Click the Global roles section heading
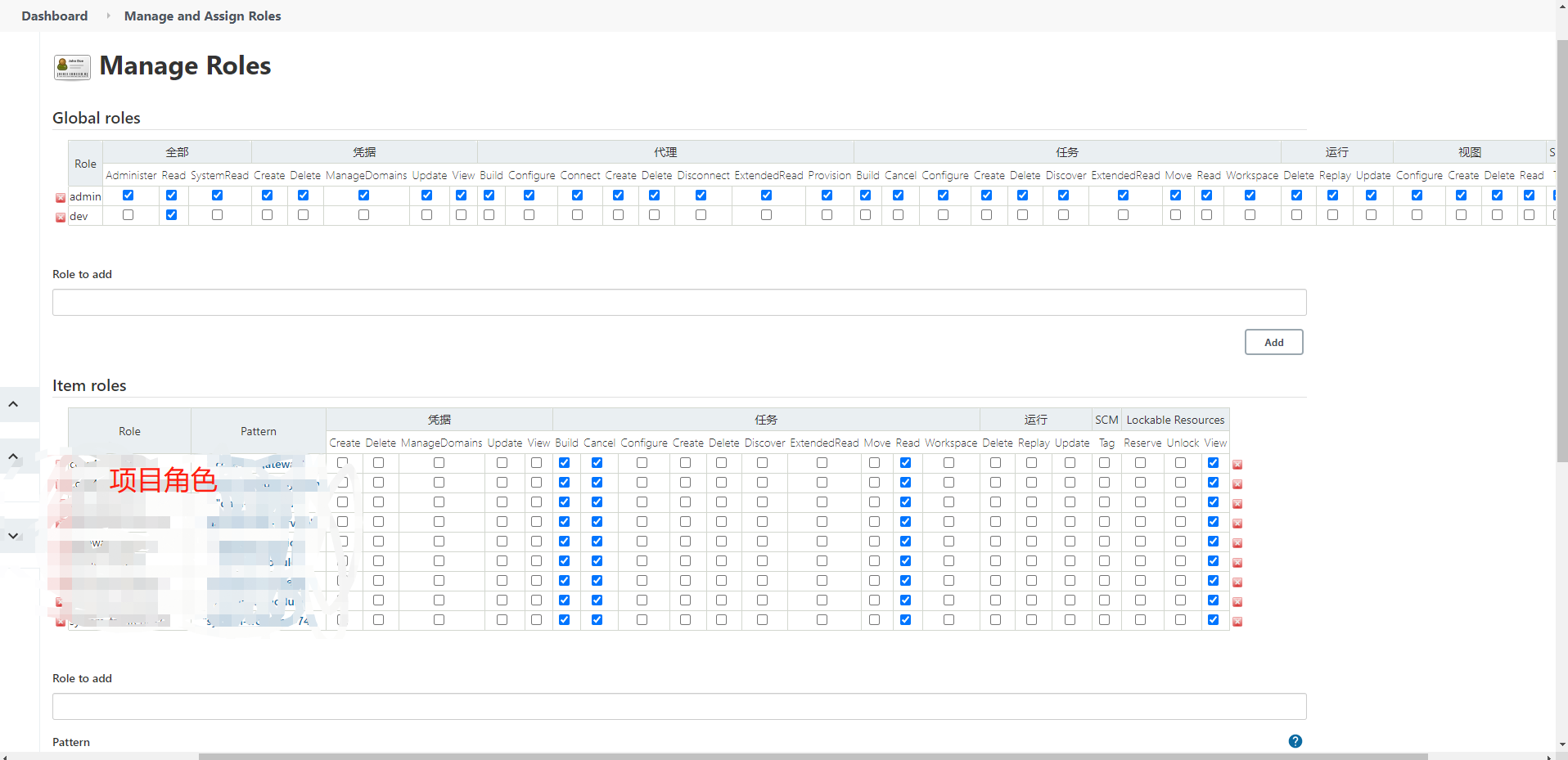The height and width of the screenshot is (760, 1568). coord(97,118)
